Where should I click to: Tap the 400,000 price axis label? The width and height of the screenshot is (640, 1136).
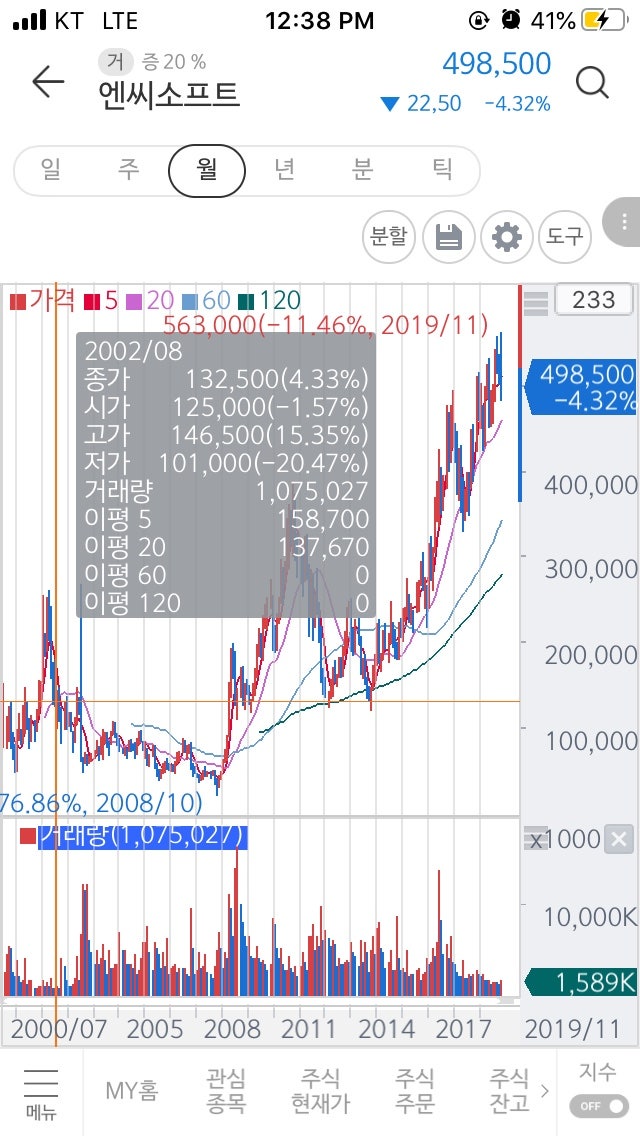point(590,485)
